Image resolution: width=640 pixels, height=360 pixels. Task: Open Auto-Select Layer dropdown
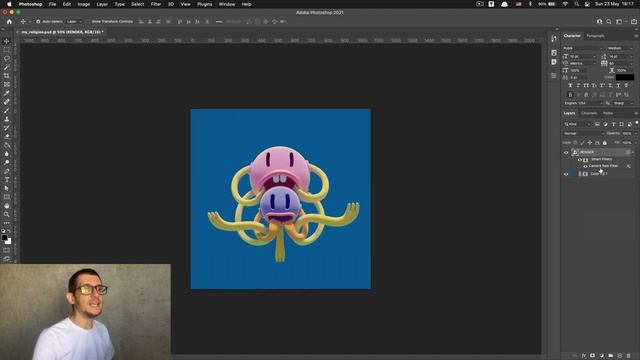click(x=74, y=22)
